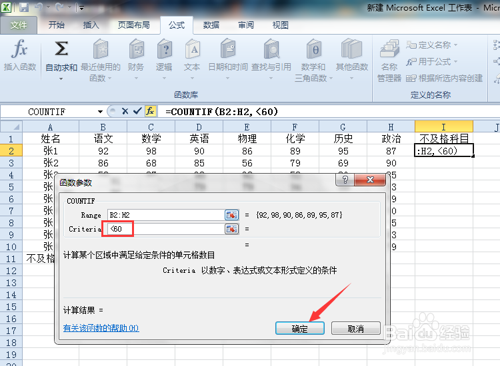This screenshot has height=366, width=500.
Task: Select column B header
Action: click(103, 127)
